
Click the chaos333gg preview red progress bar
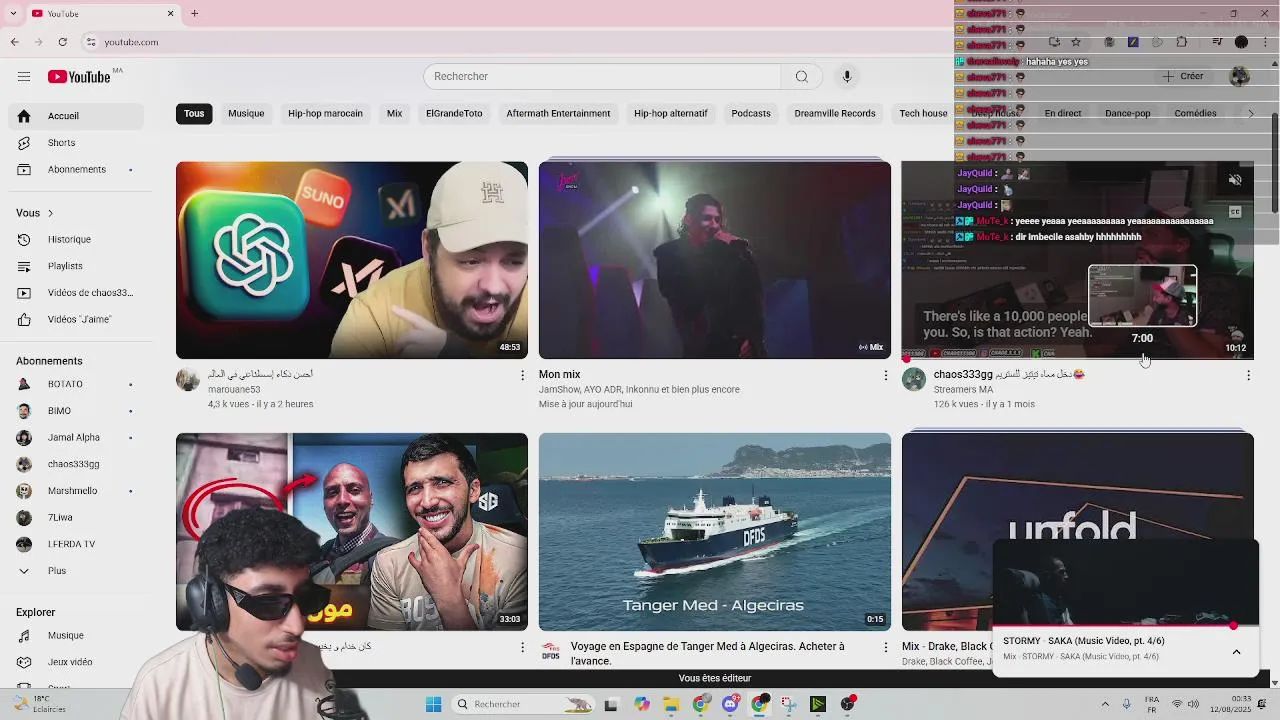coord(1077,357)
